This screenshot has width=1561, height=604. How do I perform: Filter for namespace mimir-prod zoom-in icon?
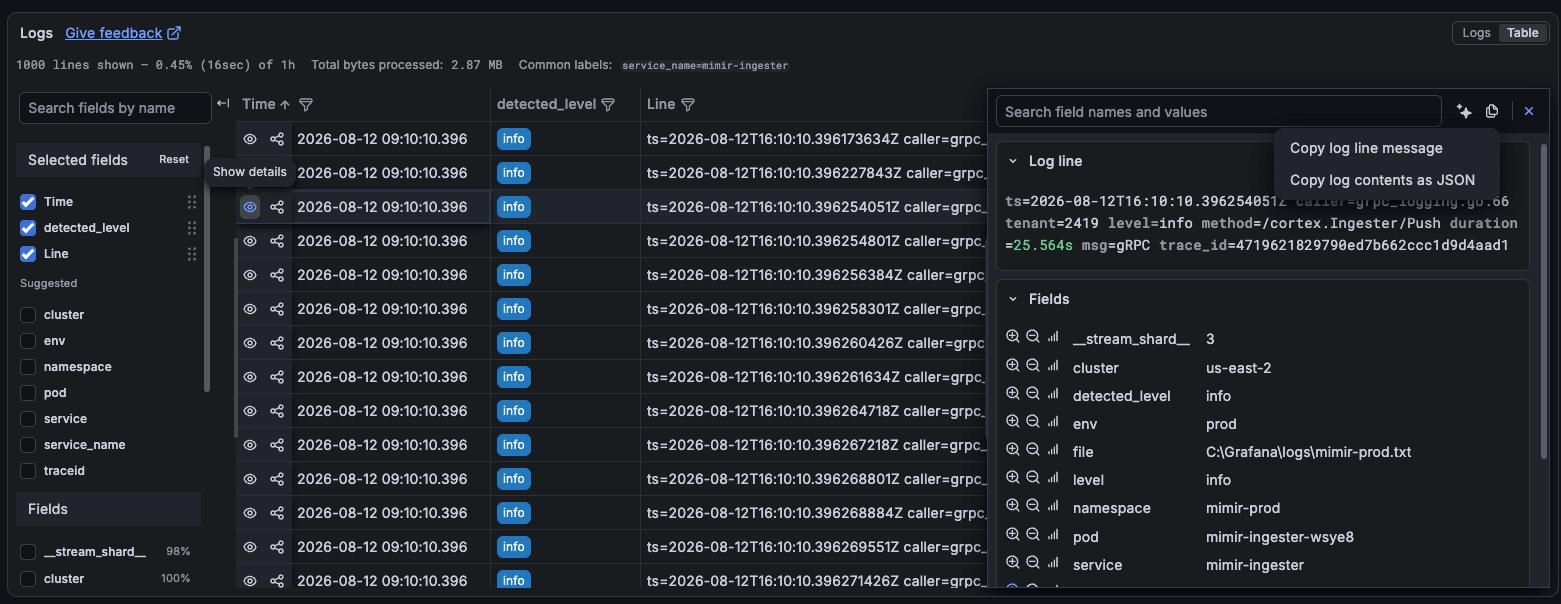pyautogui.click(x=1013, y=507)
